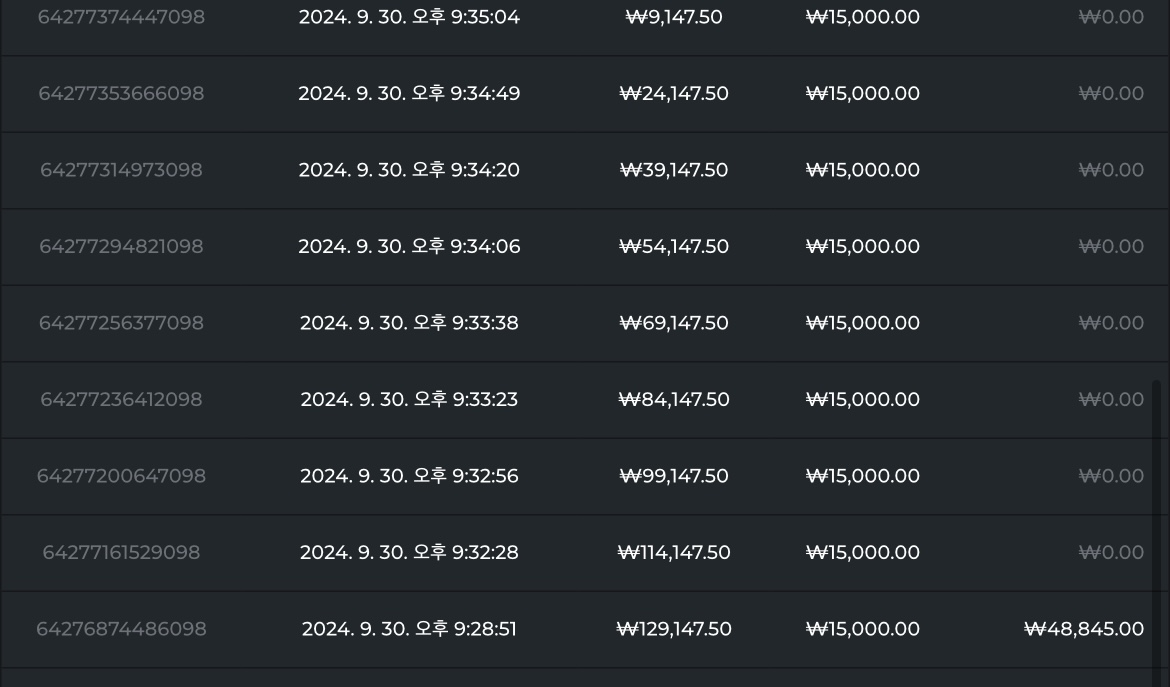1170x687 pixels.
Task: Select the ₩54,147.50 balance entry
Action: click(674, 246)
